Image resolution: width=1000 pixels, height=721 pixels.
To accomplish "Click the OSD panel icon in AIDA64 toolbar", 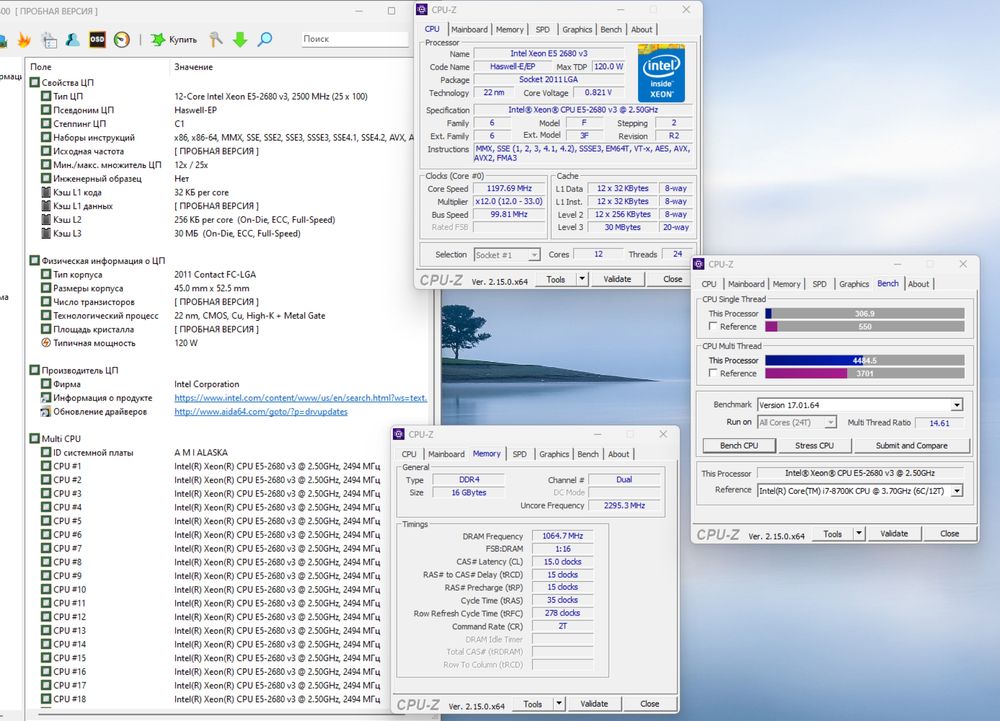I will coord(97,40).
